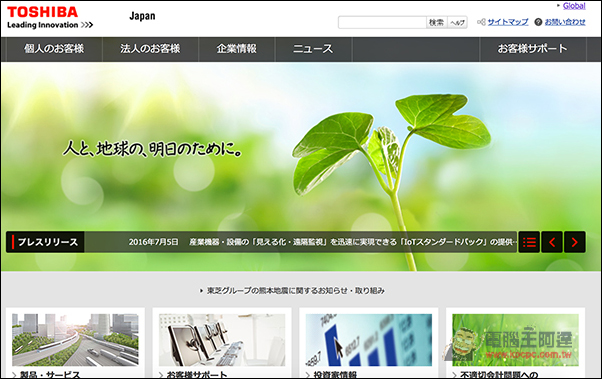Screen dimensions: 602x379
Task: Click the Japan region label
Action: [142, 16]
